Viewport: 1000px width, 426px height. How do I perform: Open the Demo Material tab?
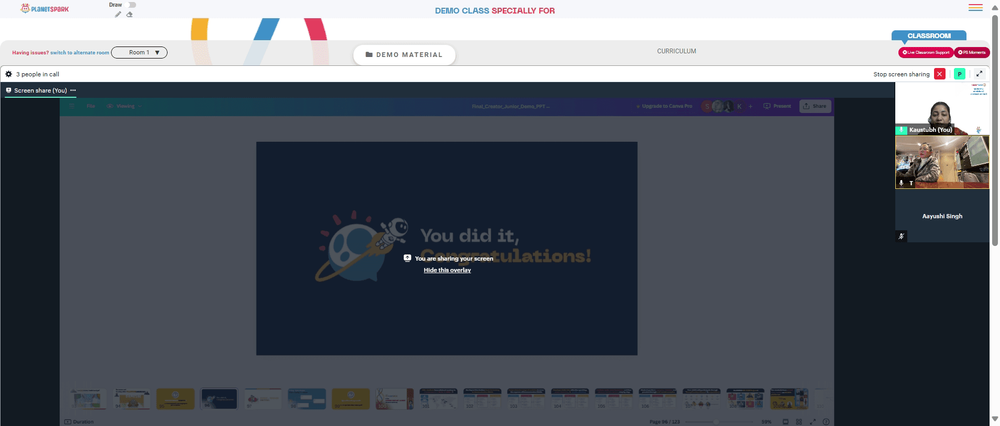404,55
